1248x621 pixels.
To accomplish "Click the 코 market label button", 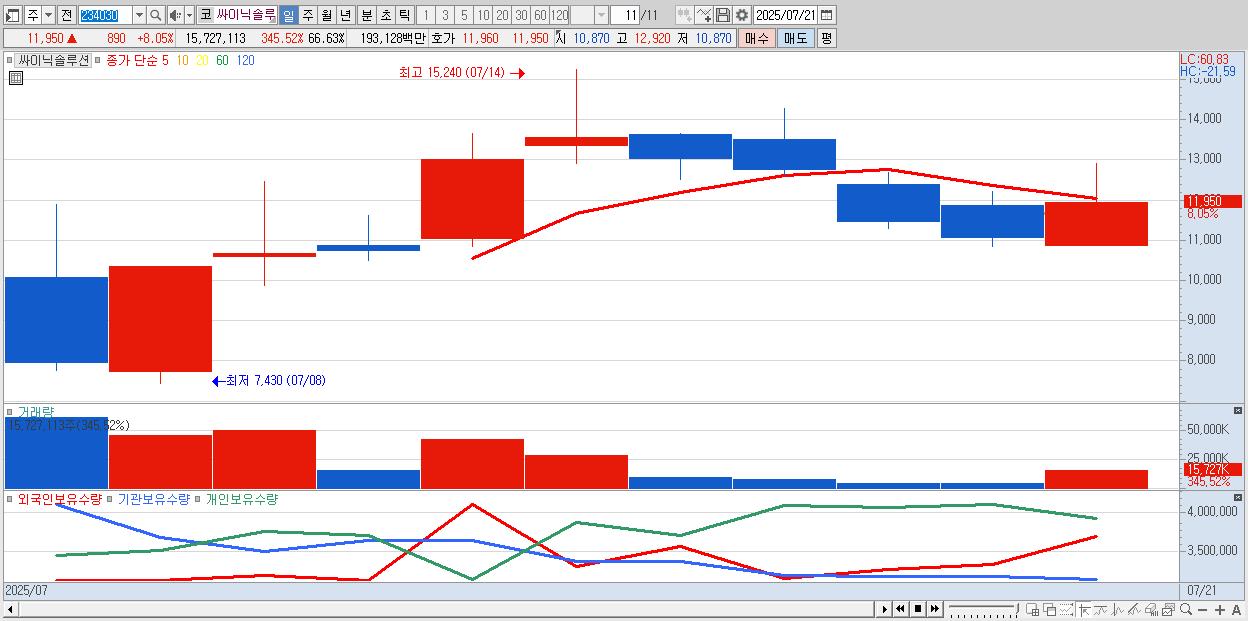I will pyautogui.click(x=205, y=15).
